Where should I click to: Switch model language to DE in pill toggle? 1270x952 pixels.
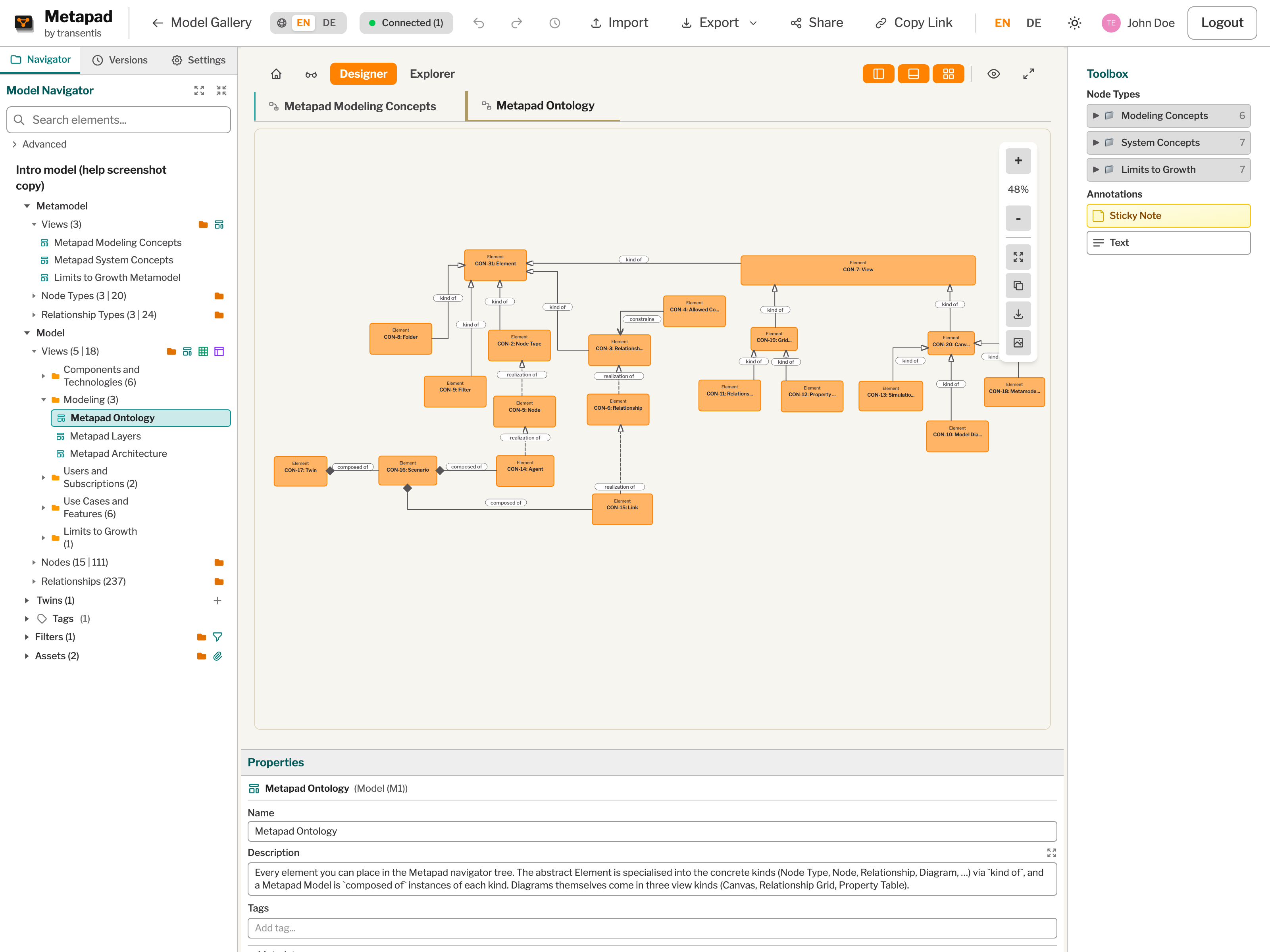[x=329, y=23]
